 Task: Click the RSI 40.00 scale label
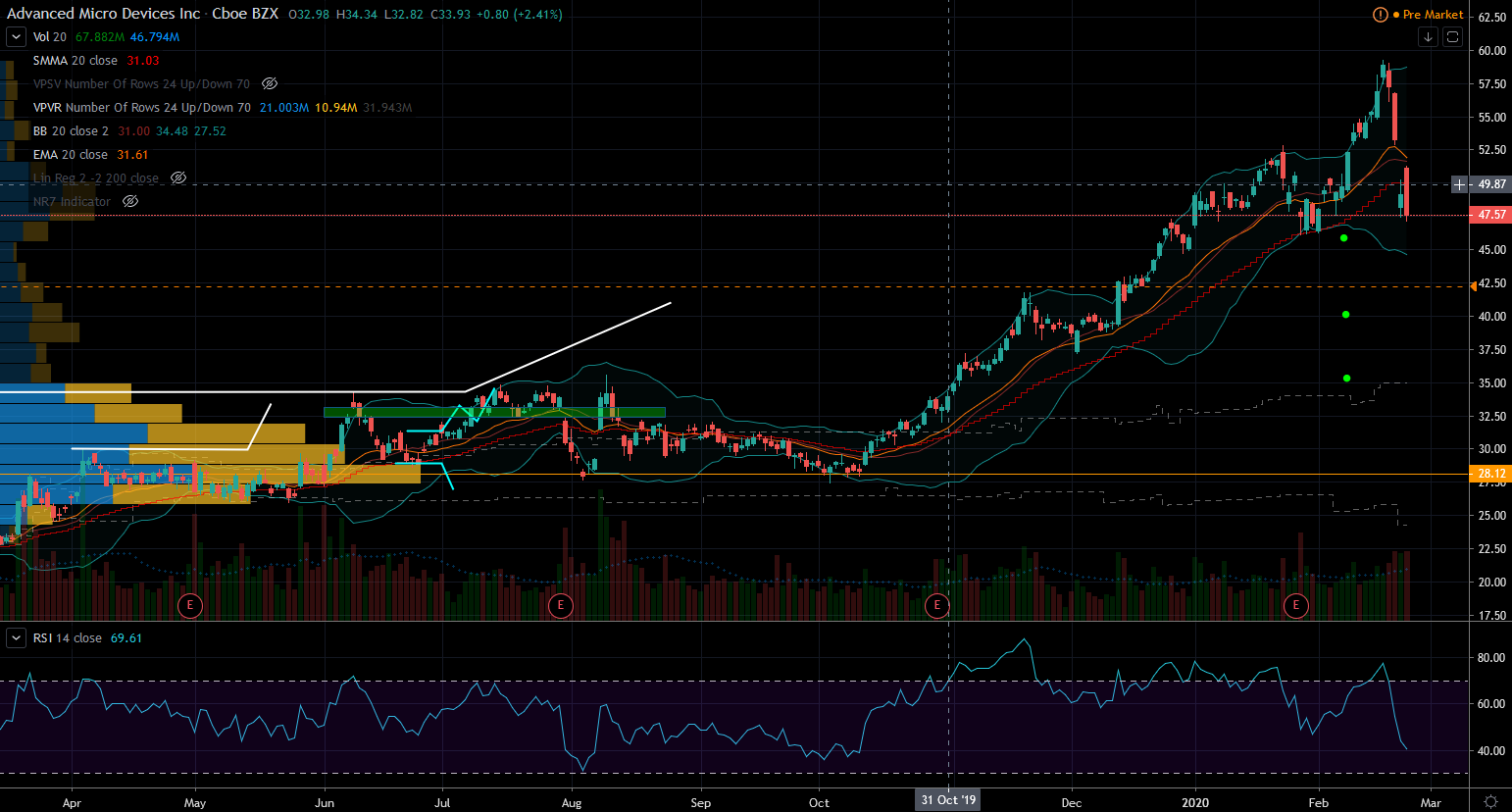(x=1492, y=751)
